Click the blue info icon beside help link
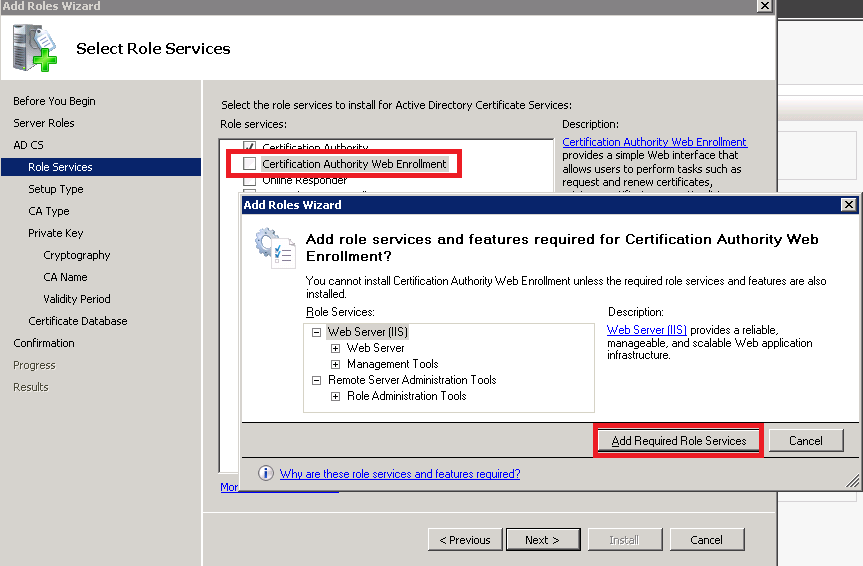863x566 pixels. pos(266,474)
